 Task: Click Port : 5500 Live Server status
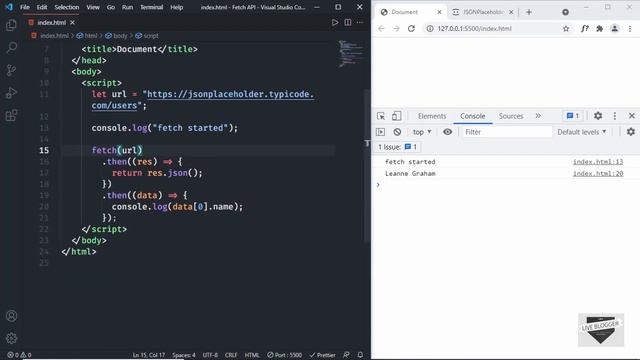click(284, 355)
